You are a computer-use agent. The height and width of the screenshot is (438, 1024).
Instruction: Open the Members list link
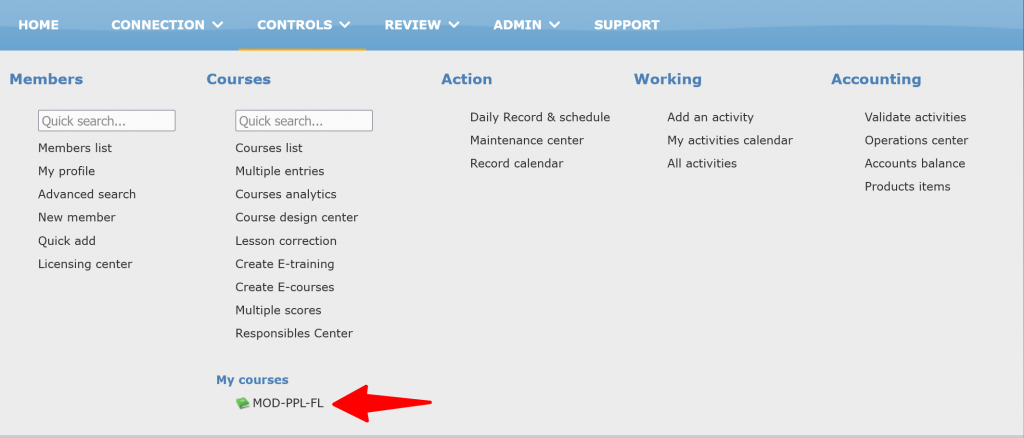[75, 148]
